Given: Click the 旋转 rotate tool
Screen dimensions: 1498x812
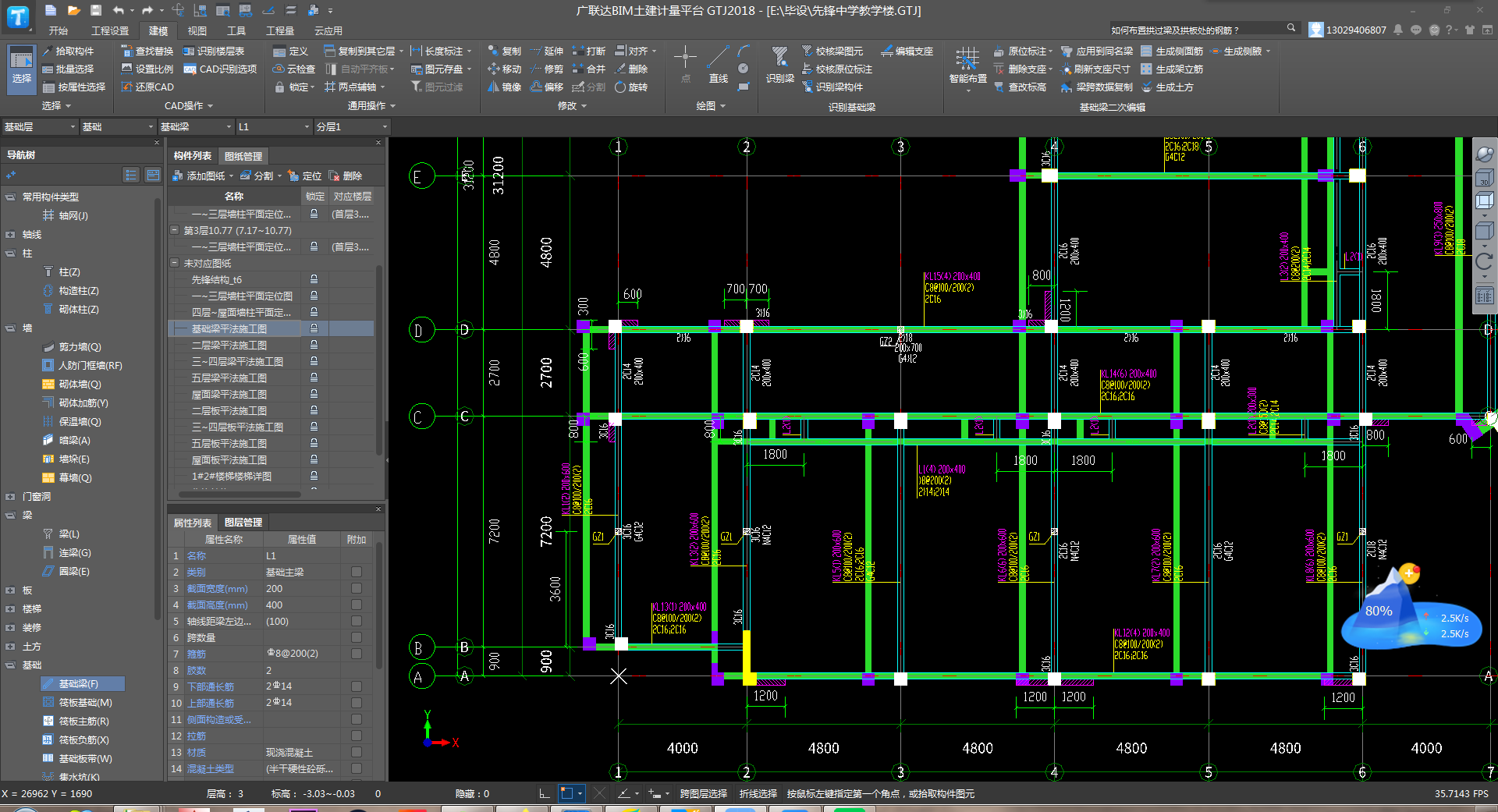Looking at the screenshot, I should tap(630, 87).
